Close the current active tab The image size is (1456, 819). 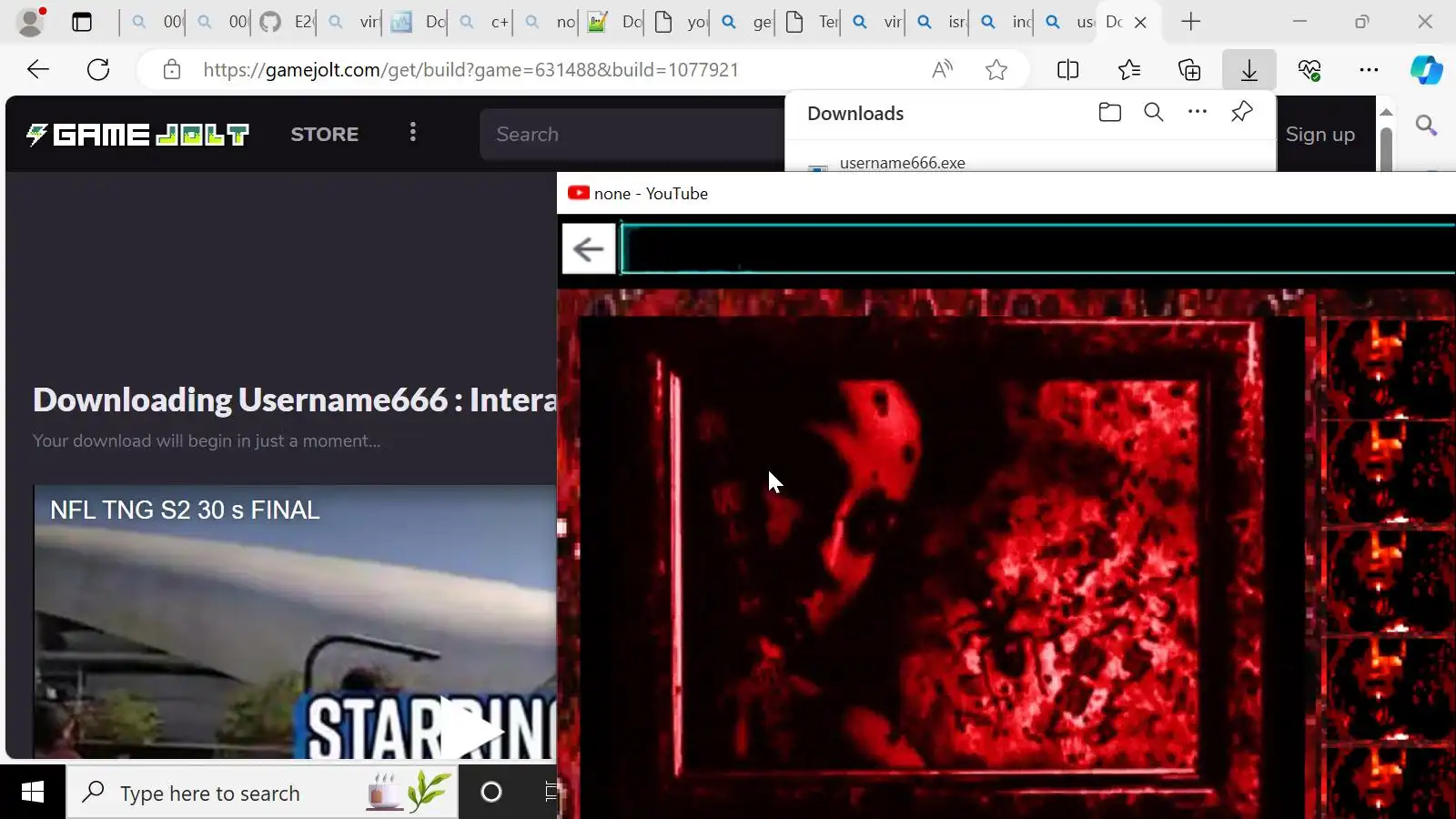pyautogui.click(x=1140, y=23)
